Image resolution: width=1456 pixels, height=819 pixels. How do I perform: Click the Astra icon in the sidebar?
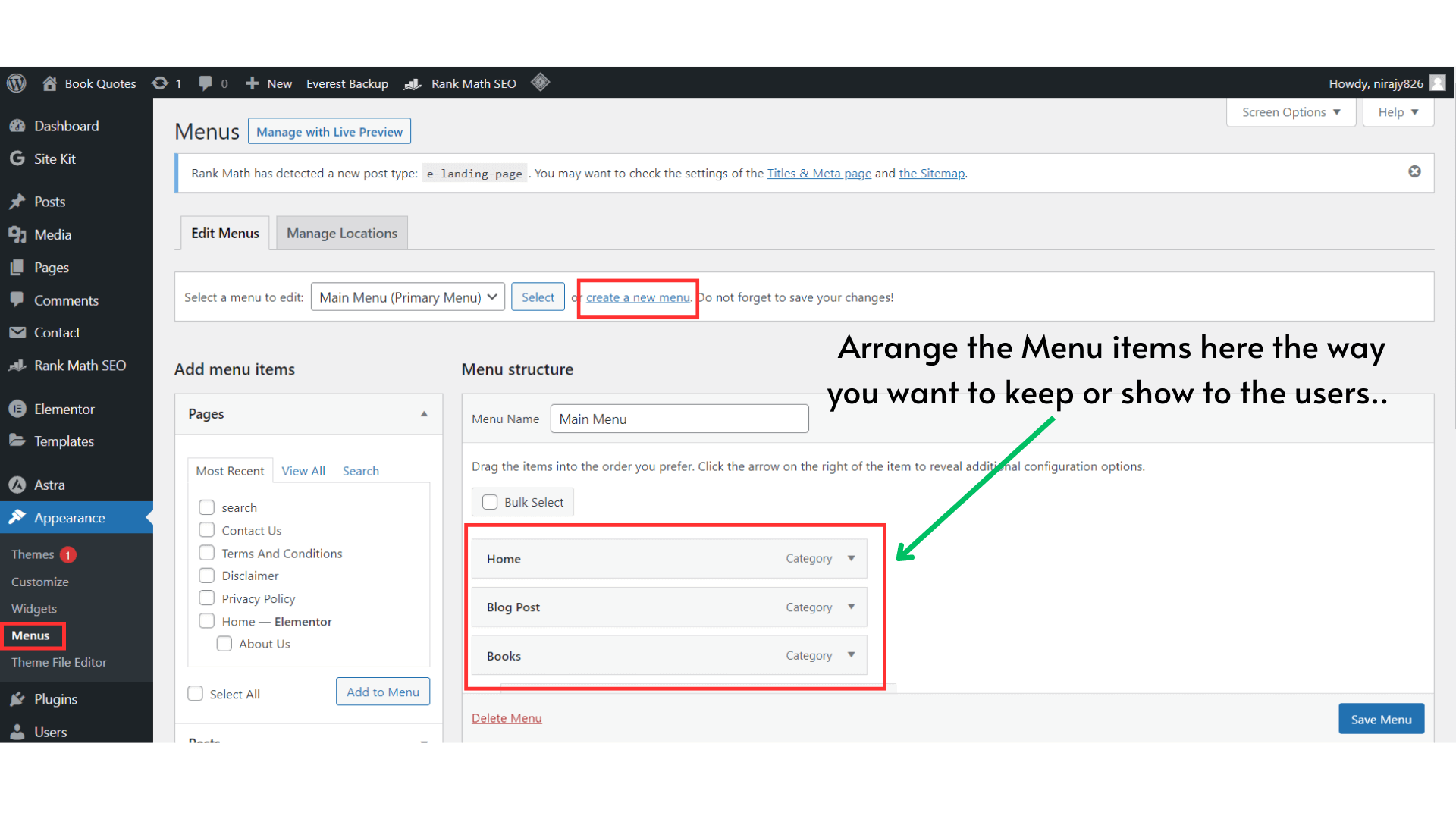click(x=17, y=485)
